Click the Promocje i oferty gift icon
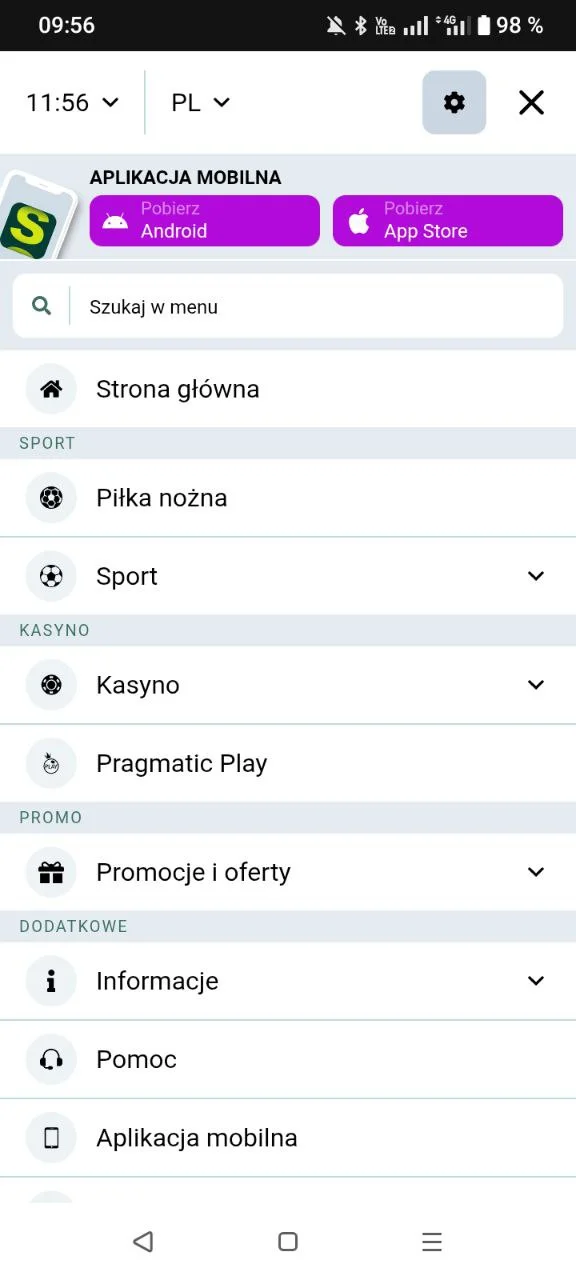 51,872
